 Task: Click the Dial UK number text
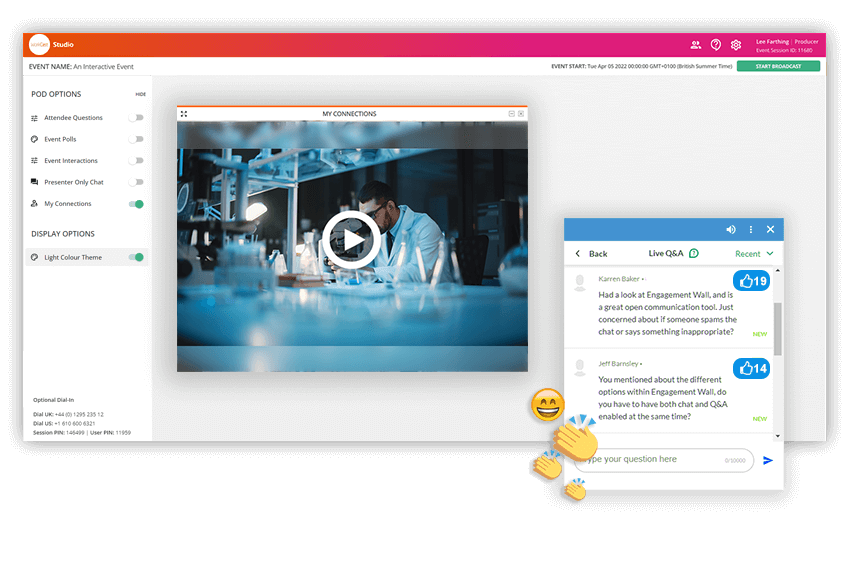[68, 414]
